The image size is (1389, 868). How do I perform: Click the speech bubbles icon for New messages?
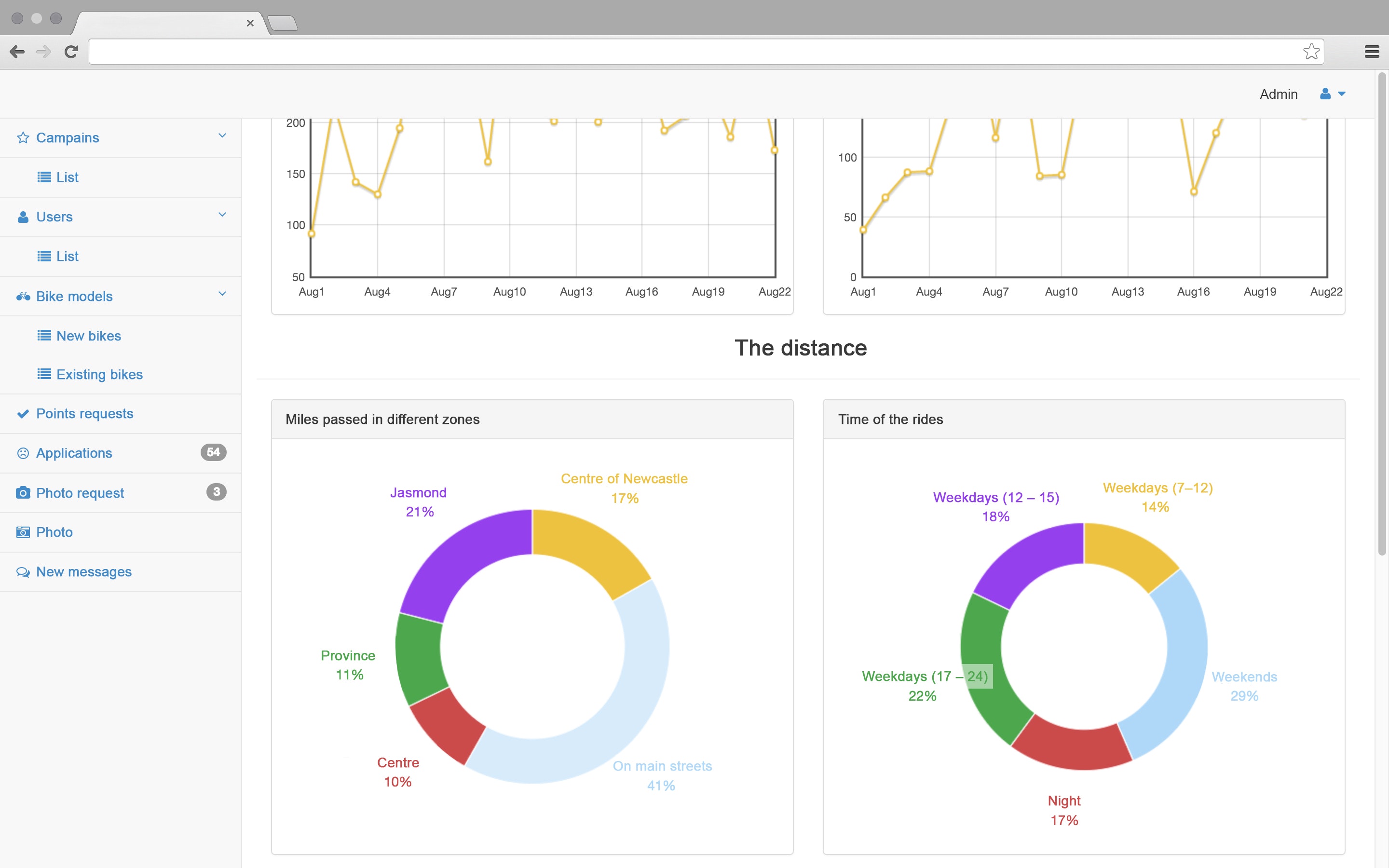(x=23, y=572)
